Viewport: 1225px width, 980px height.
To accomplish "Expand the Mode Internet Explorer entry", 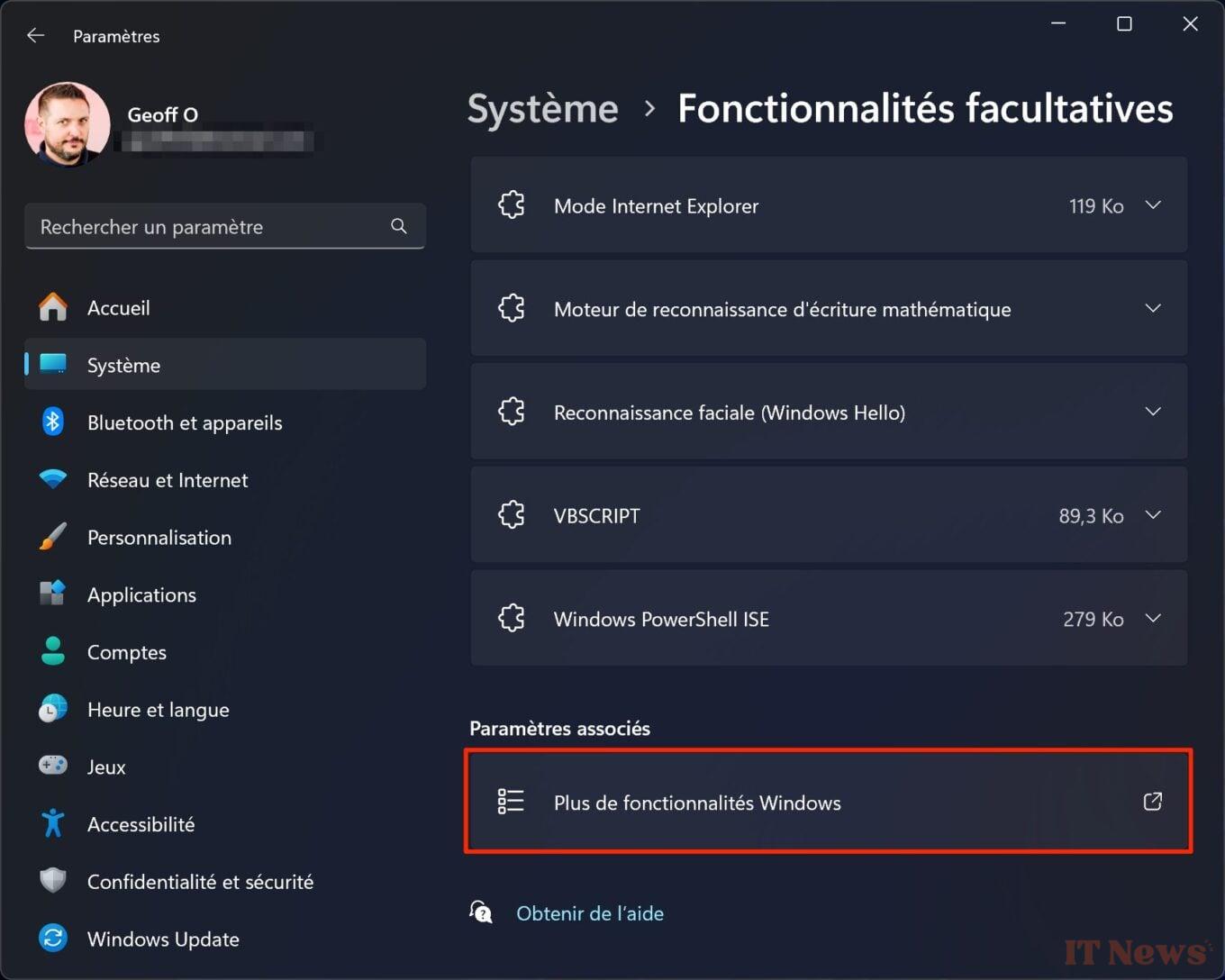I will tap(1153, 204).
